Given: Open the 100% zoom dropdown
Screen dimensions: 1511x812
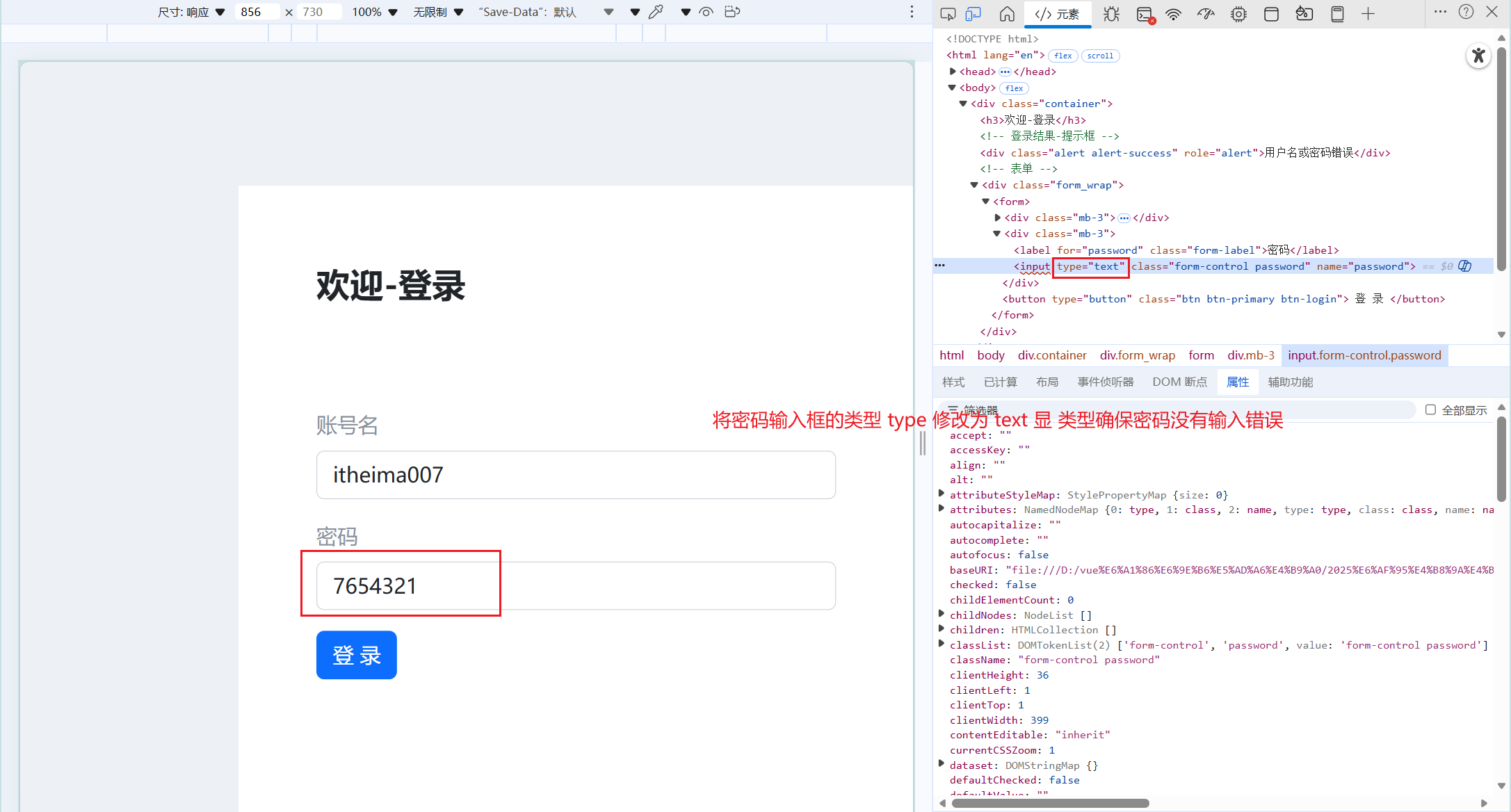Looking at the screenshot, I should click(x=374, y=12).
